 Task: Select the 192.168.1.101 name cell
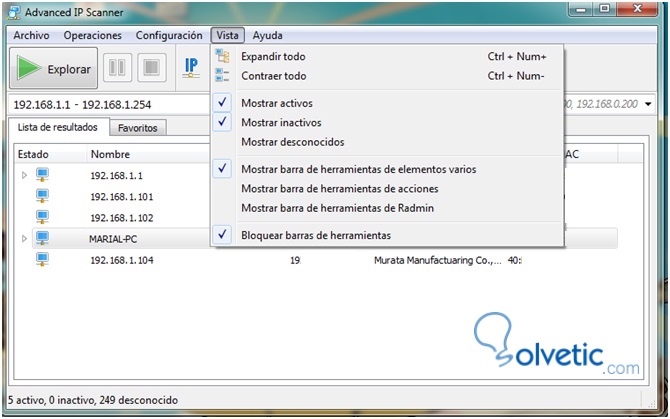point(122,197)
